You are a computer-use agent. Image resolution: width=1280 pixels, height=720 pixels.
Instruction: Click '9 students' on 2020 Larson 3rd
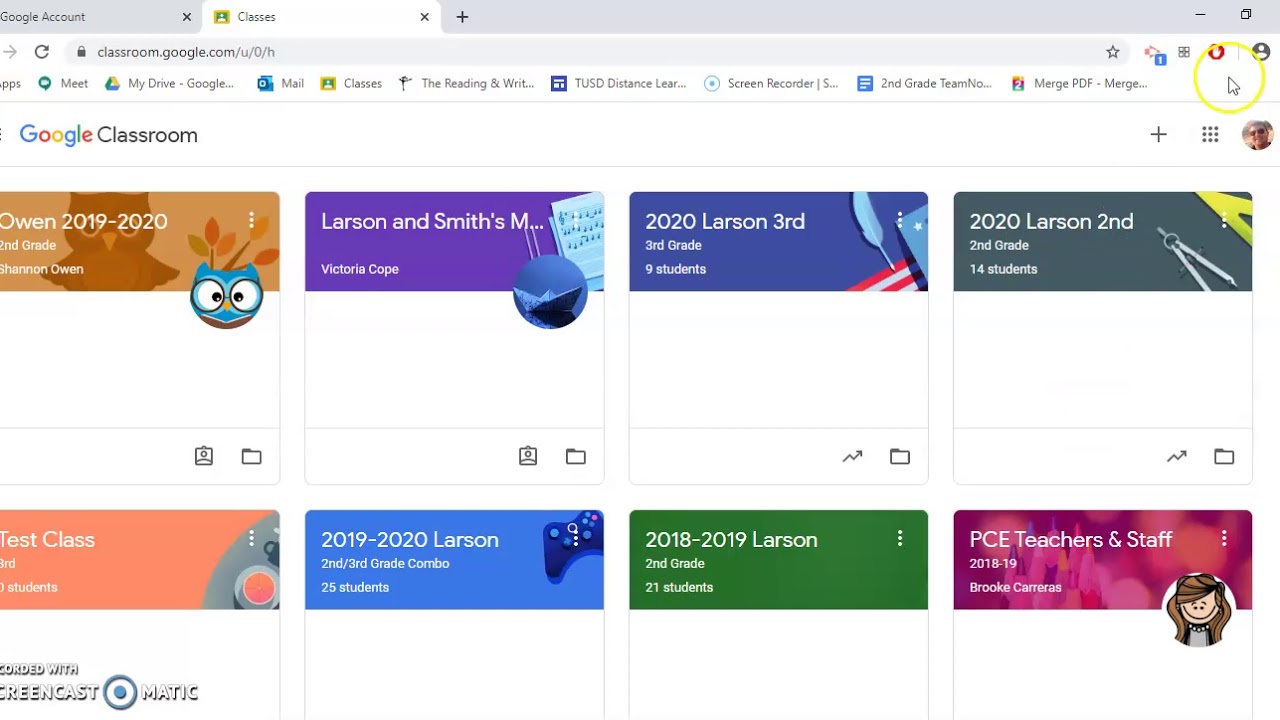tap(675, 269)
